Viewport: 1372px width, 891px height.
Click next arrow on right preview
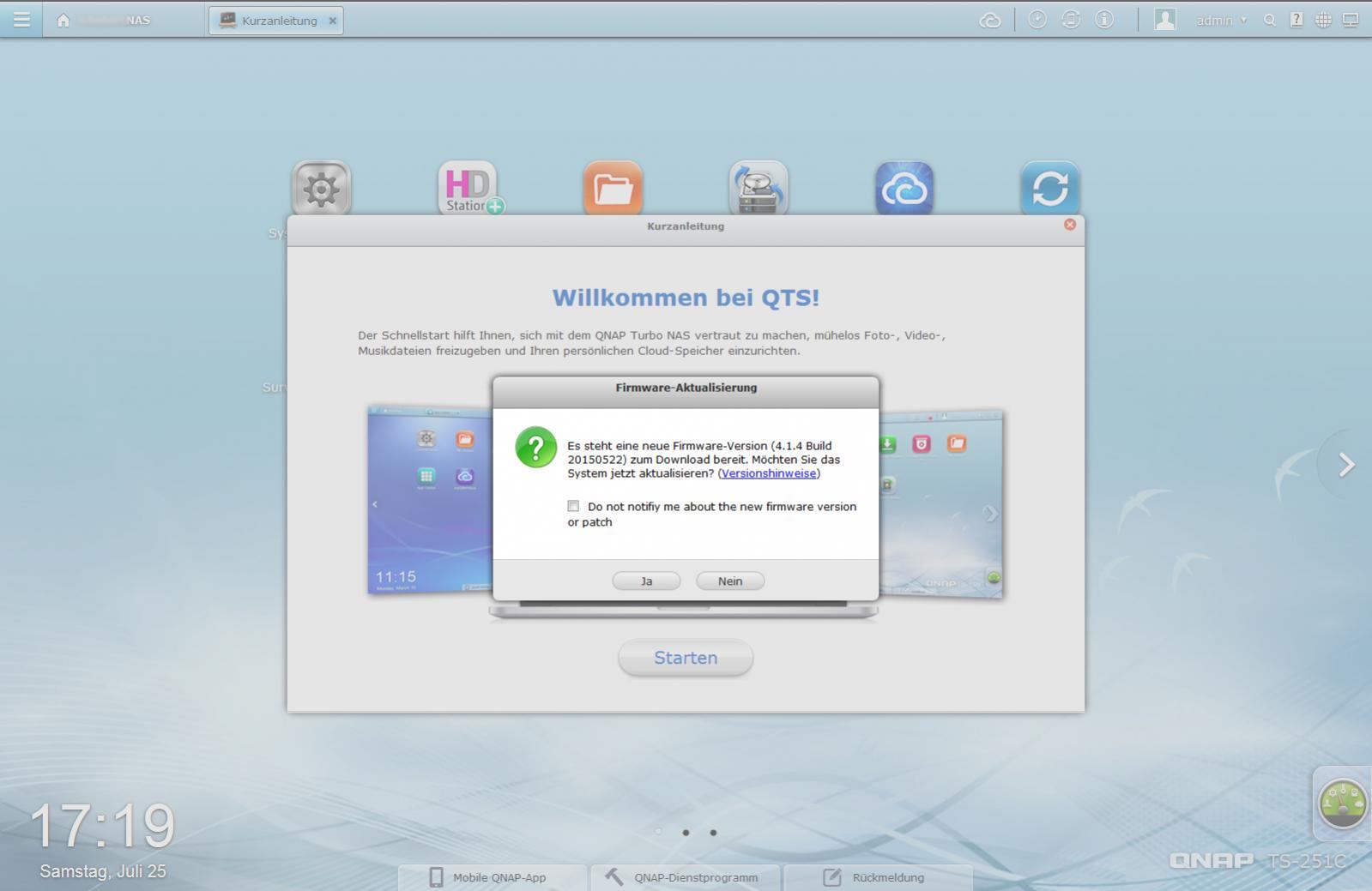[991, 514]
